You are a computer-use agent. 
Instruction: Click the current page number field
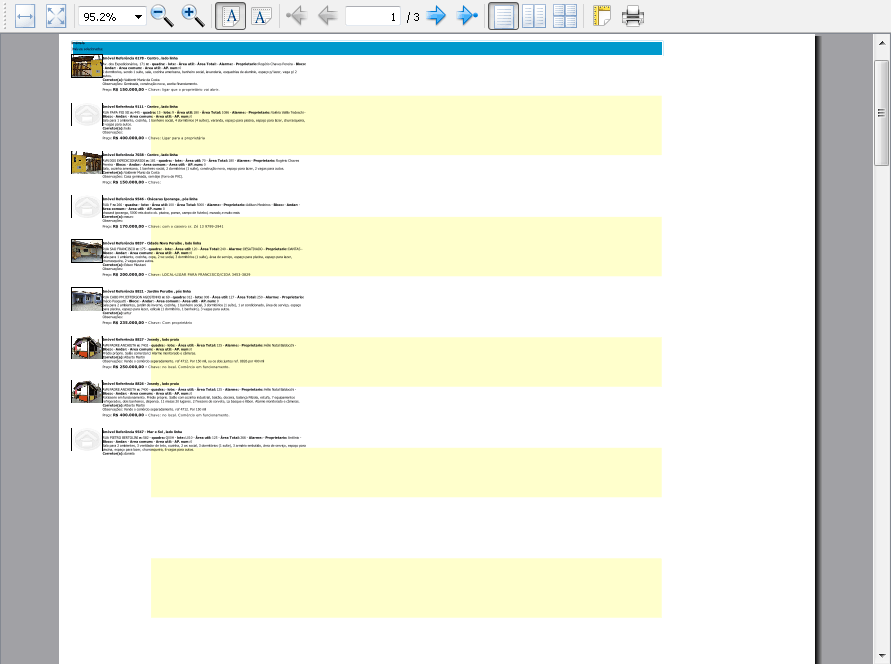(372, 17)
